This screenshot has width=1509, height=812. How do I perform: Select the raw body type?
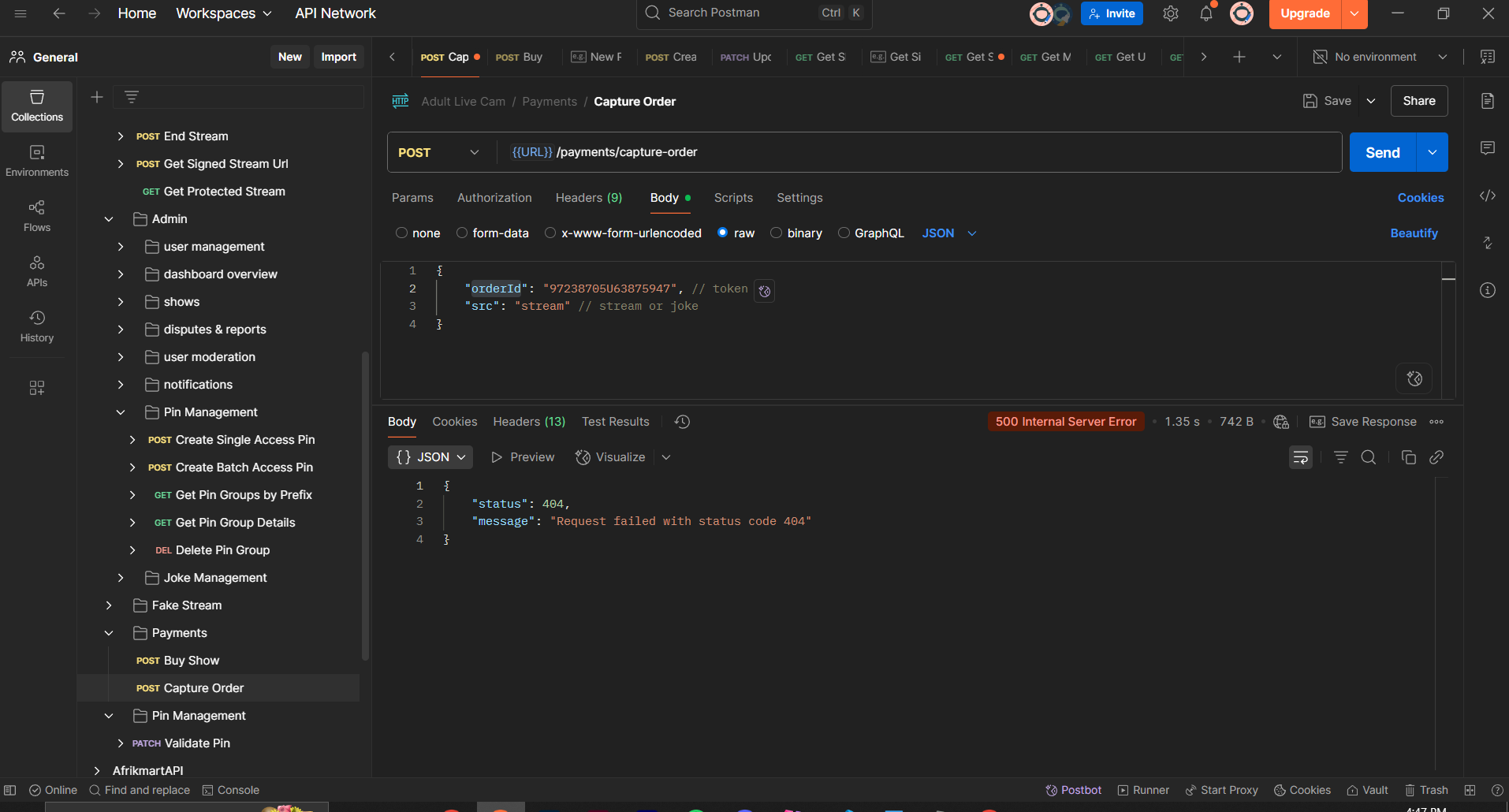click(x=736, y=233)
